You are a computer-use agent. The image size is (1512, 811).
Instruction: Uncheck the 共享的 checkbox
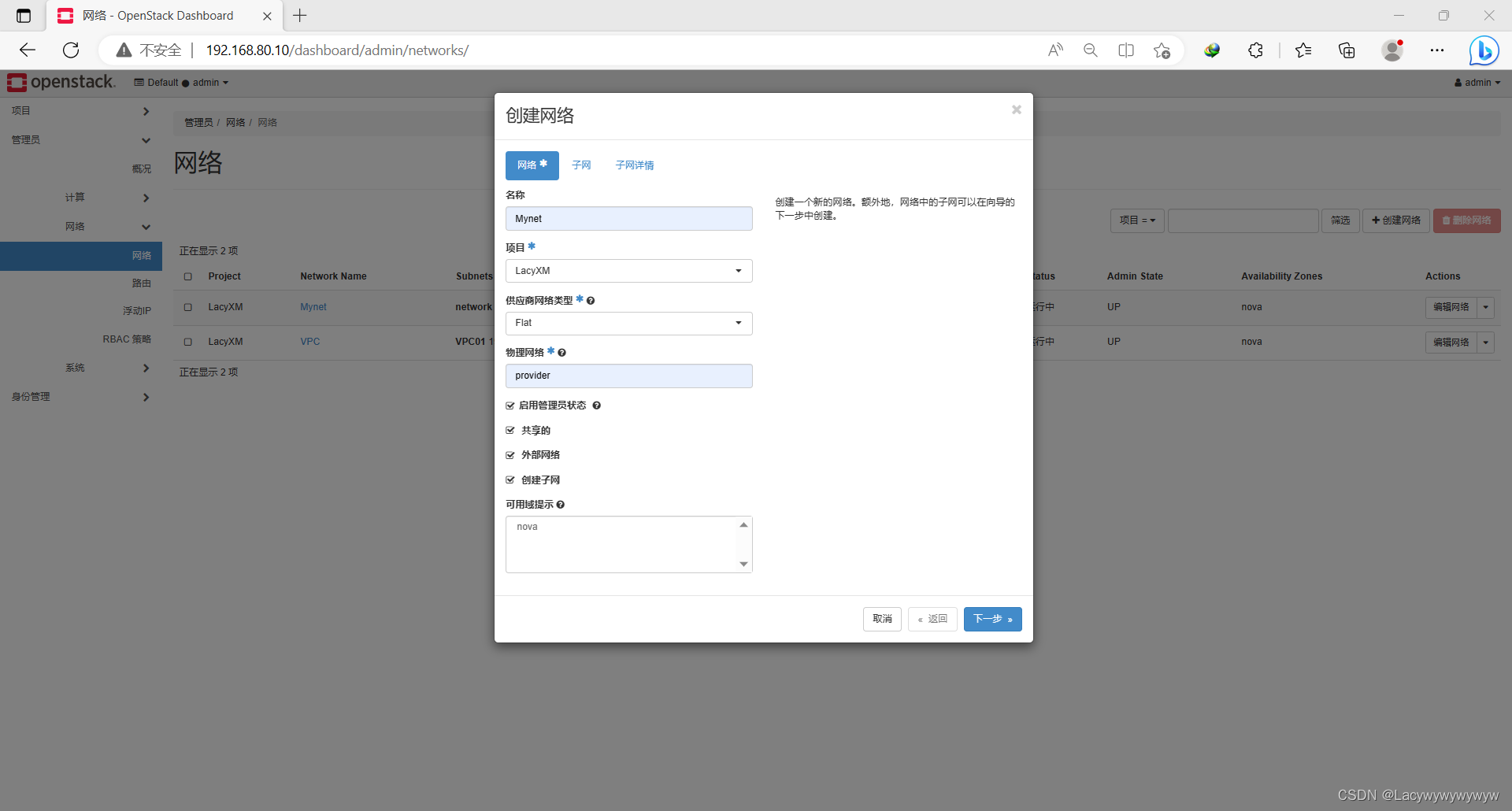pos(510,430)
